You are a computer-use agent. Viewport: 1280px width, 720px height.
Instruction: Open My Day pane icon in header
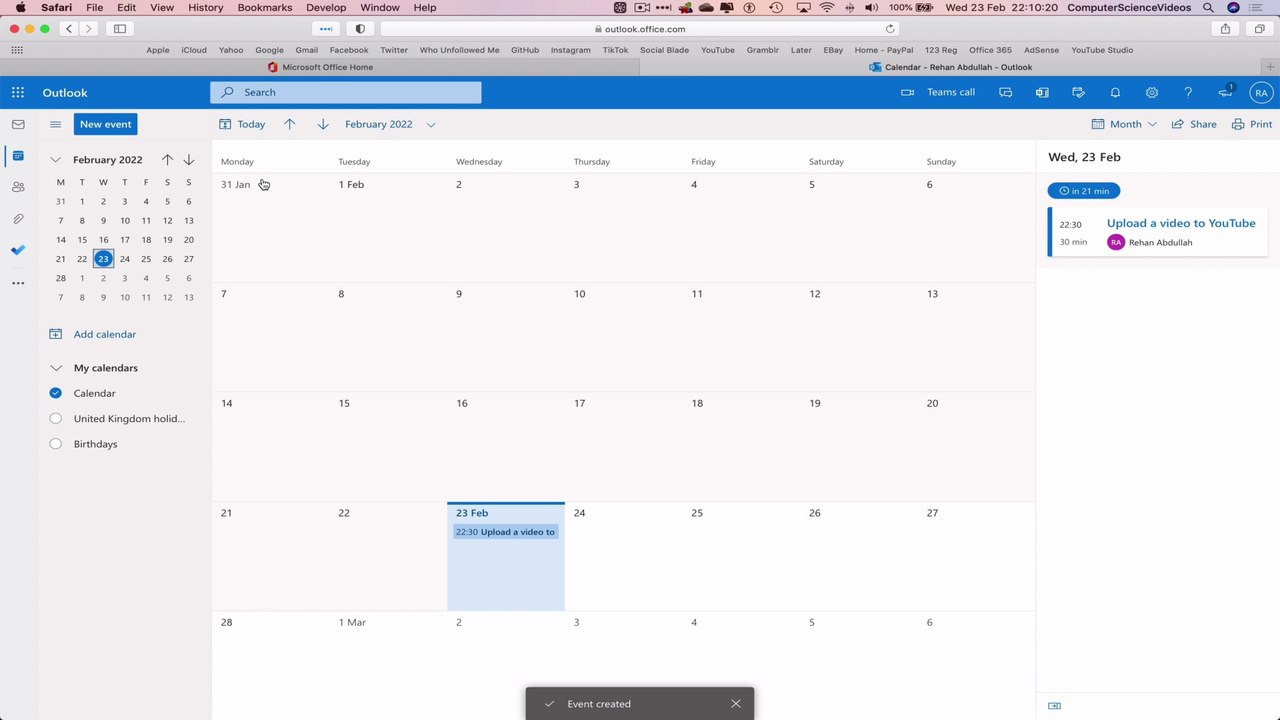(1078, 92)
